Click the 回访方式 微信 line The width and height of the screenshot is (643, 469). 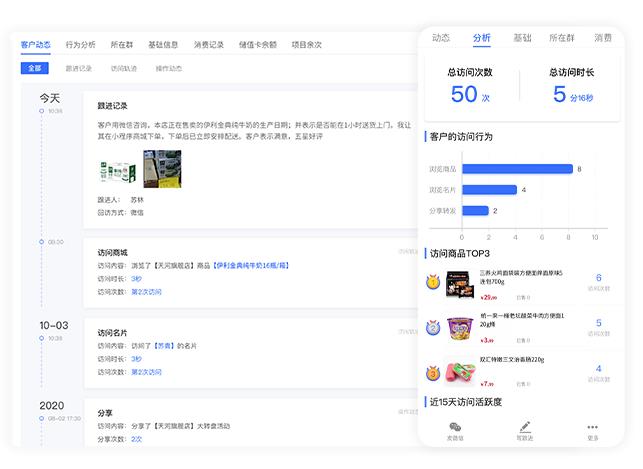tap(121, 213)
